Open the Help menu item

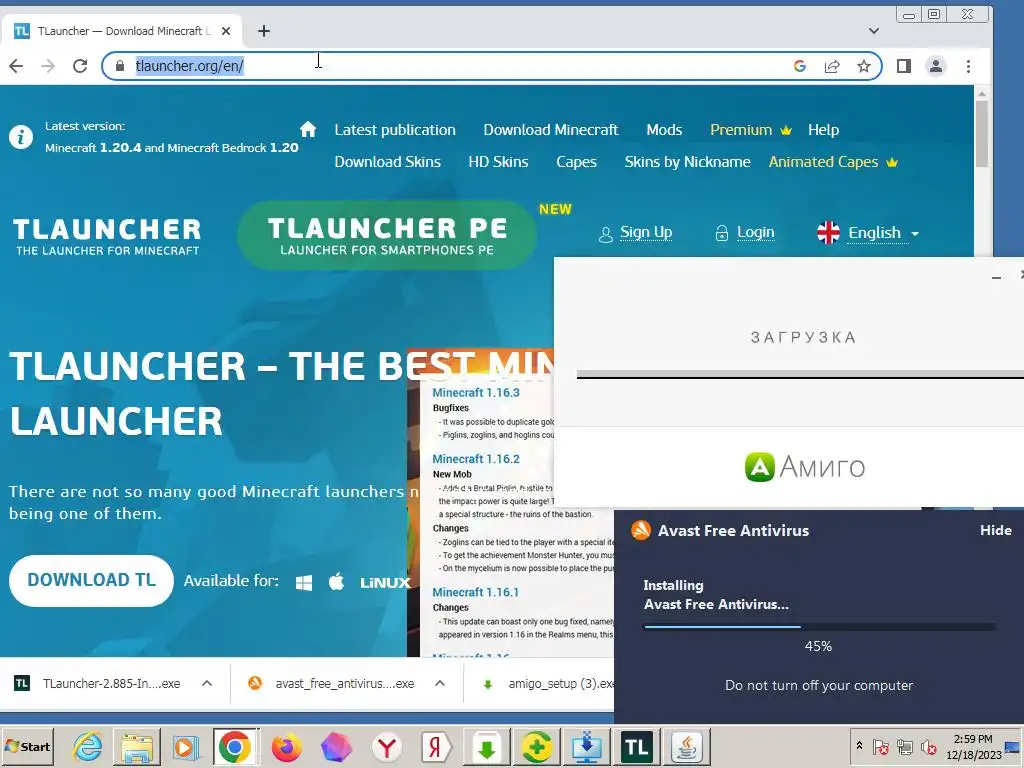coord(823,130)
